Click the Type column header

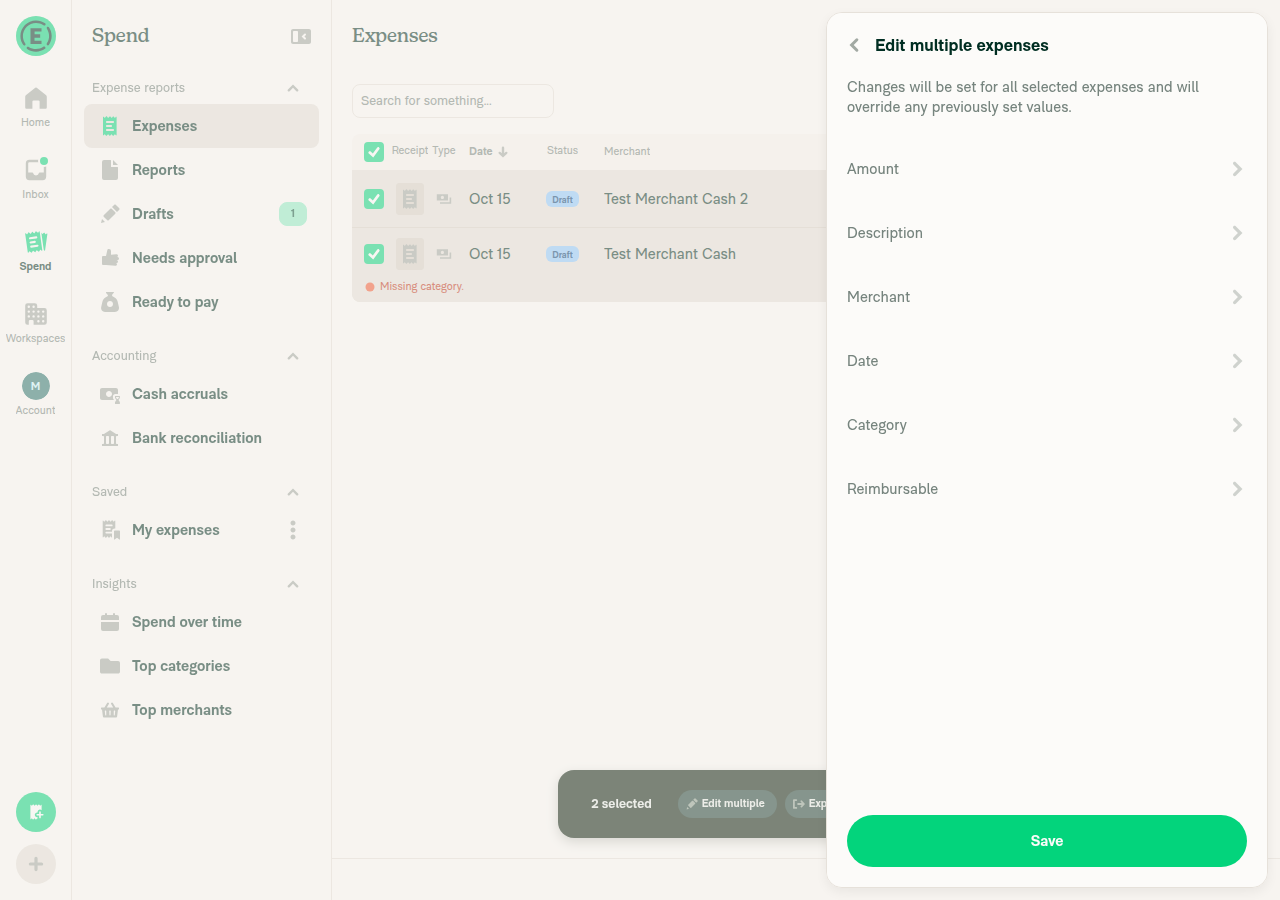[x=444, y=151]
